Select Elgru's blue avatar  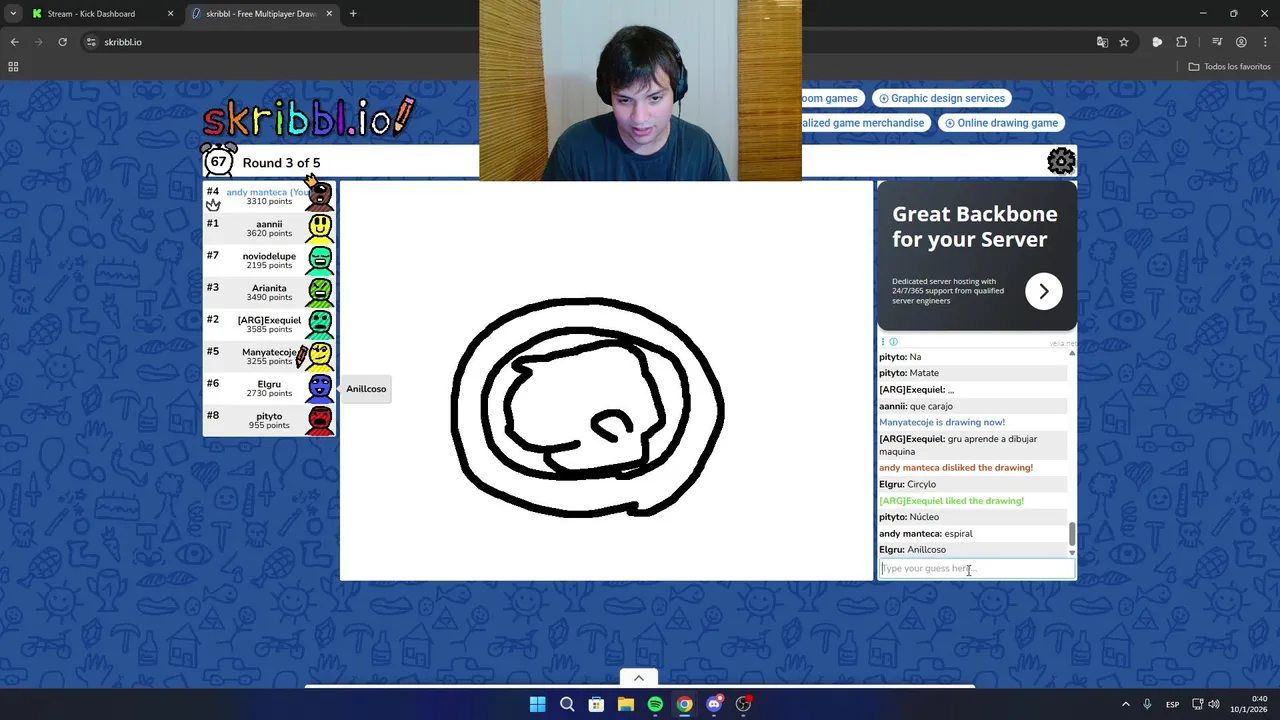tap(320, 388)
